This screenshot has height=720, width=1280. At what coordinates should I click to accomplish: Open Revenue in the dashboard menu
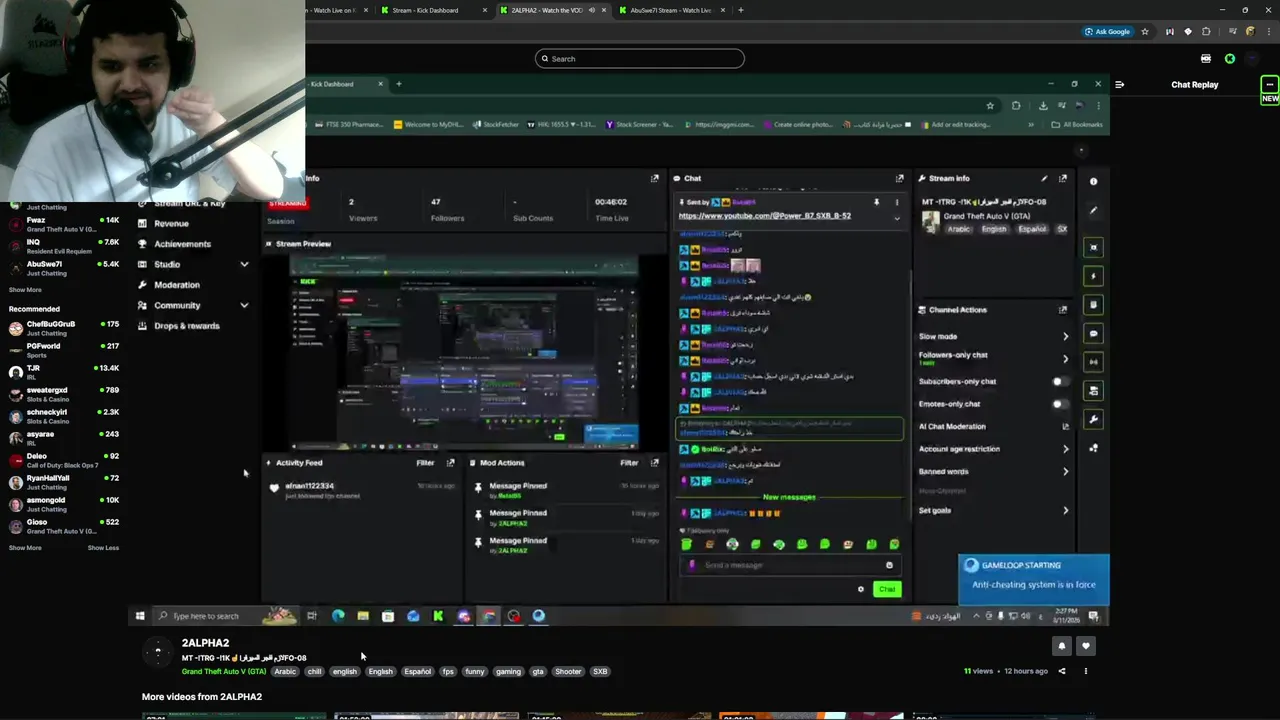point(171,224)
